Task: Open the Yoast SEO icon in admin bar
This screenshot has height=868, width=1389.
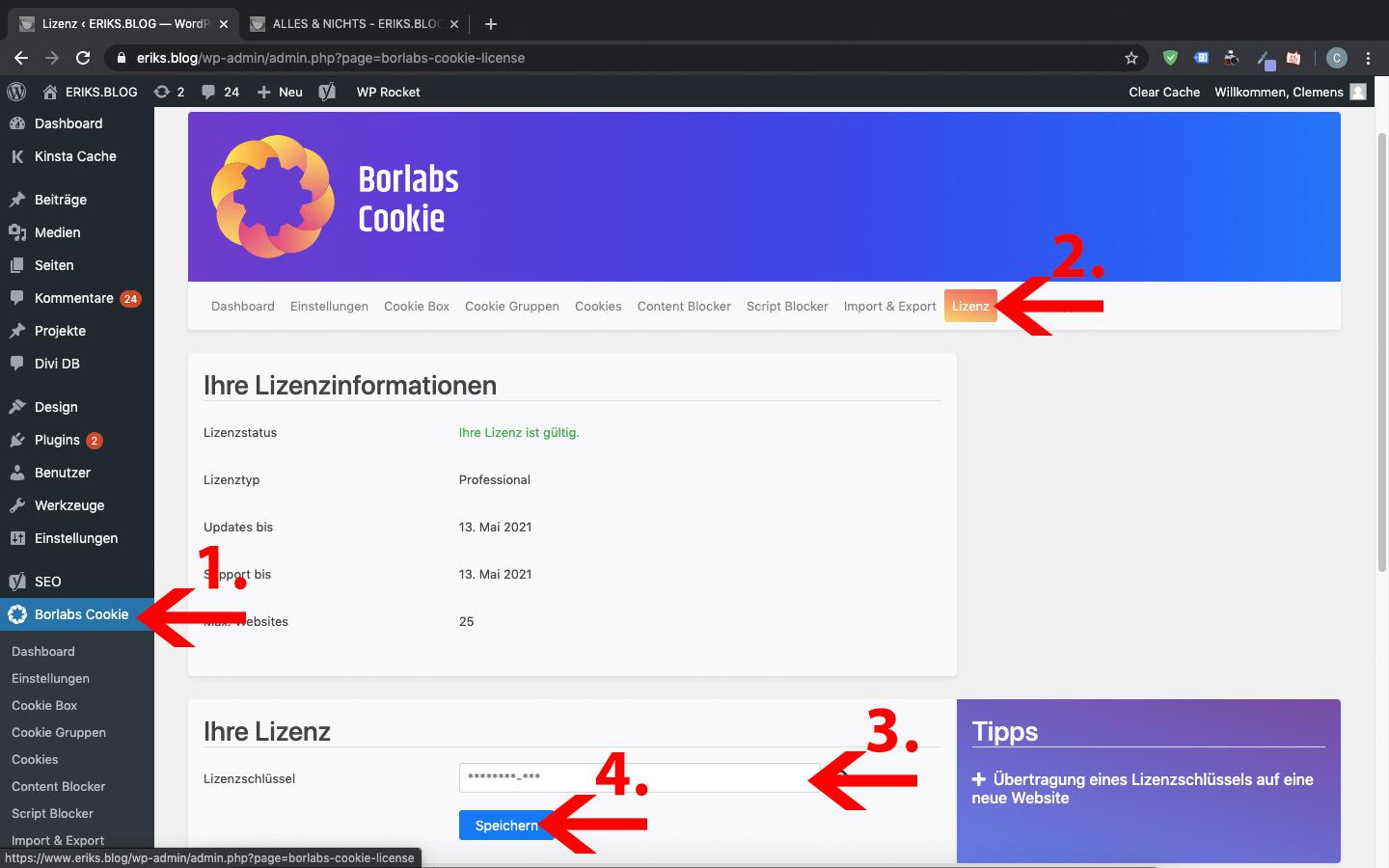Action: point(327,92)
